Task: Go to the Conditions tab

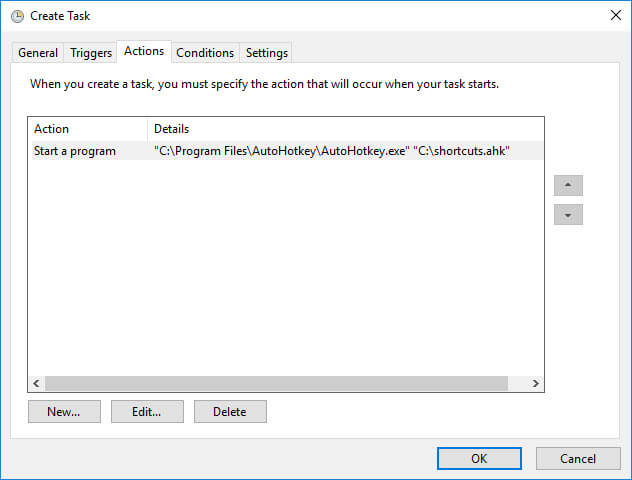Action: pos(205,53)
